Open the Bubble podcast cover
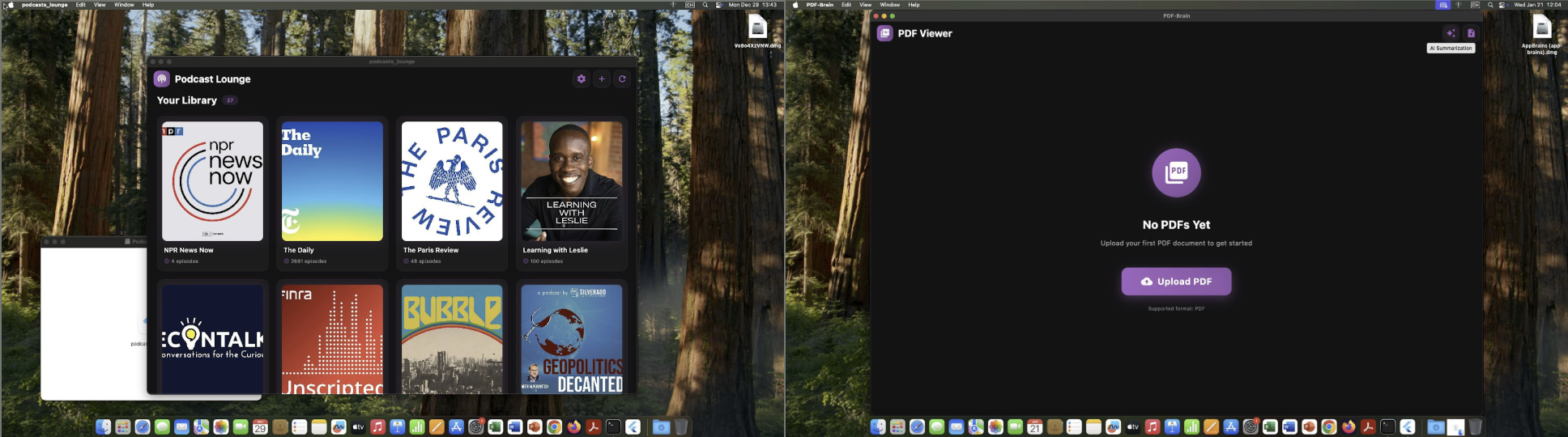This screenshot has height=437, width=1568. [452, 339]
